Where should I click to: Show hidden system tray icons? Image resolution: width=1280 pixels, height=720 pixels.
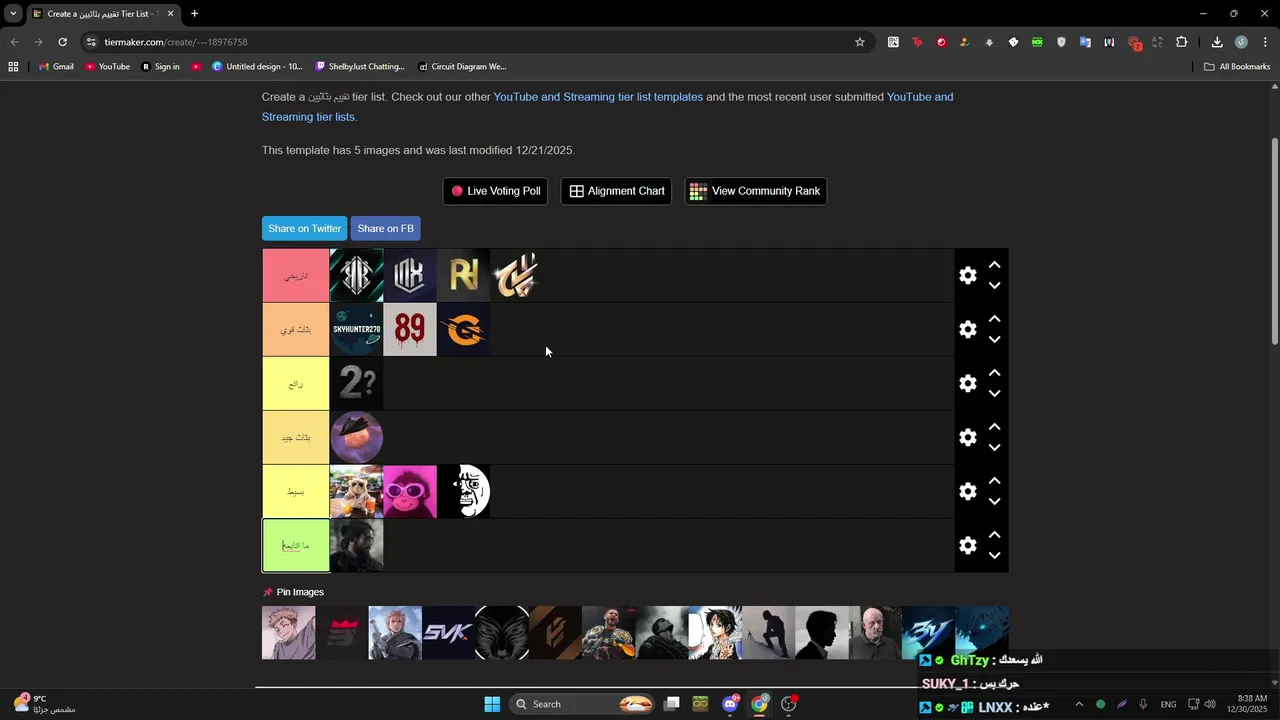[x=1078, y=704]
